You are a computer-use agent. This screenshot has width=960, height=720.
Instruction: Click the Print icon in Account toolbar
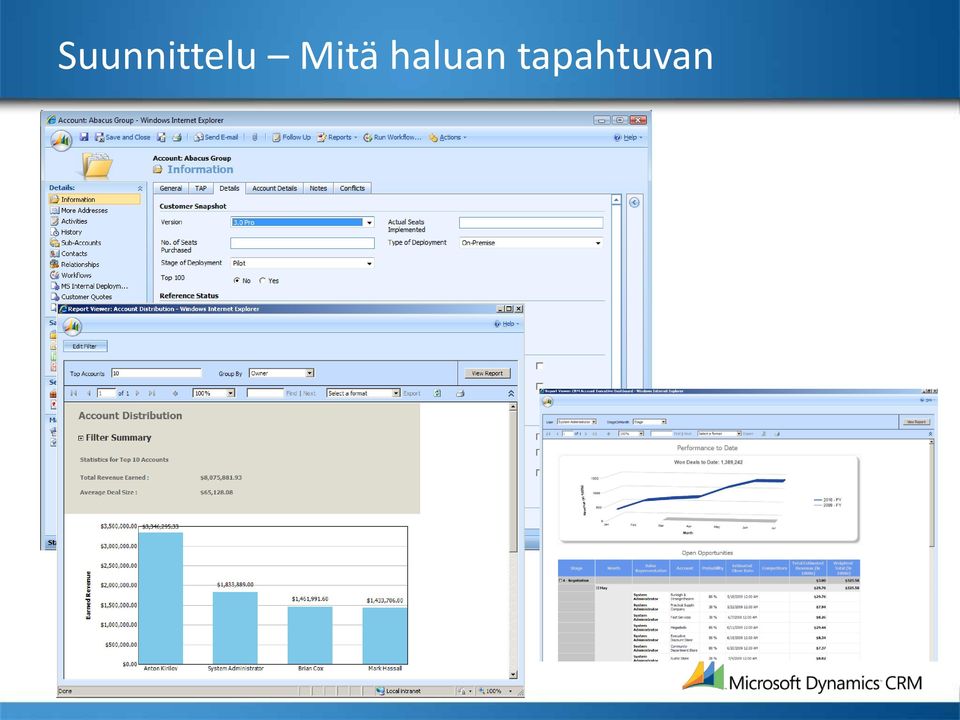tap(177, 137)
